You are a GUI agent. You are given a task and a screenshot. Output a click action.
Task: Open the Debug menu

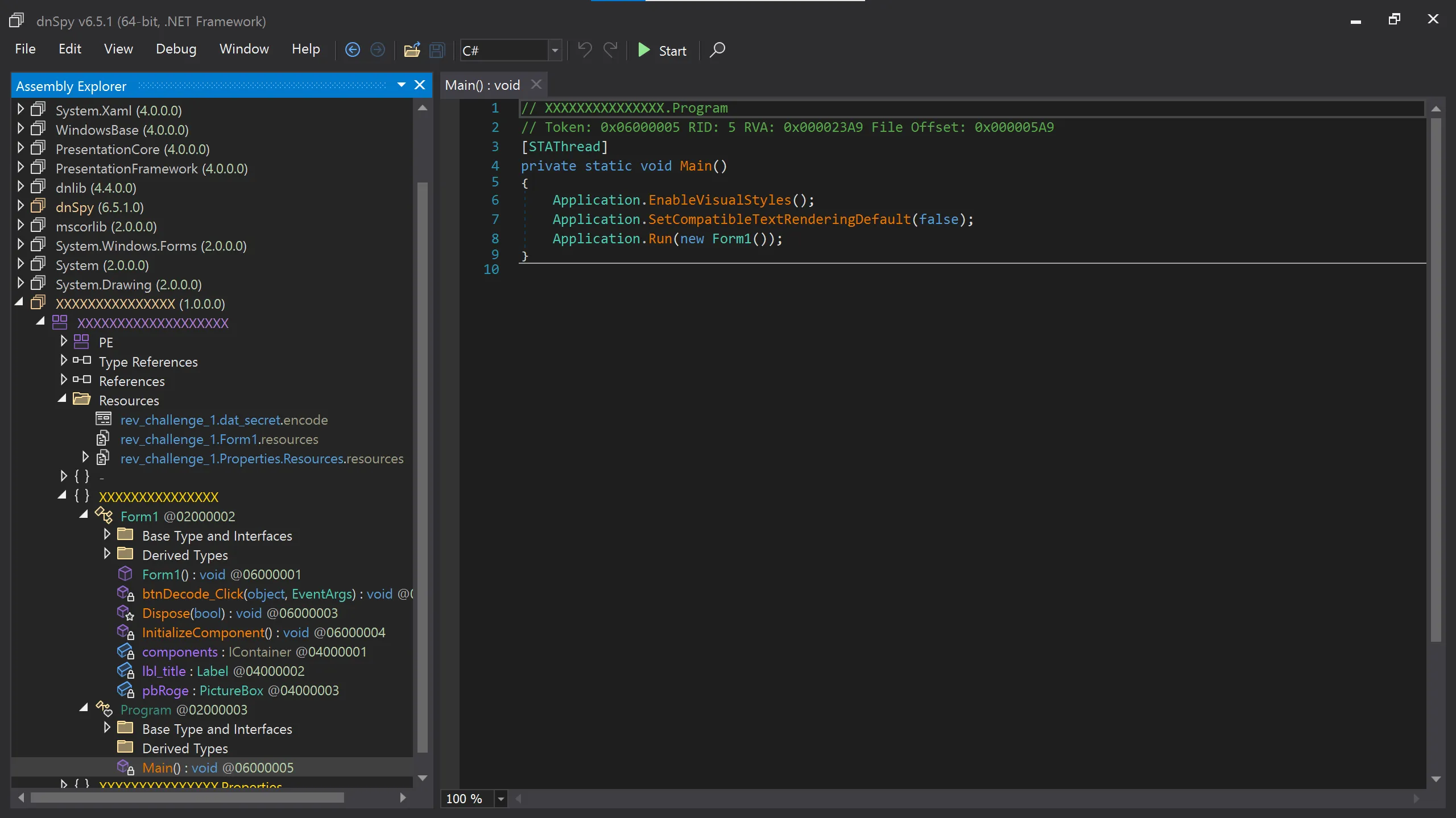(176, 49)
